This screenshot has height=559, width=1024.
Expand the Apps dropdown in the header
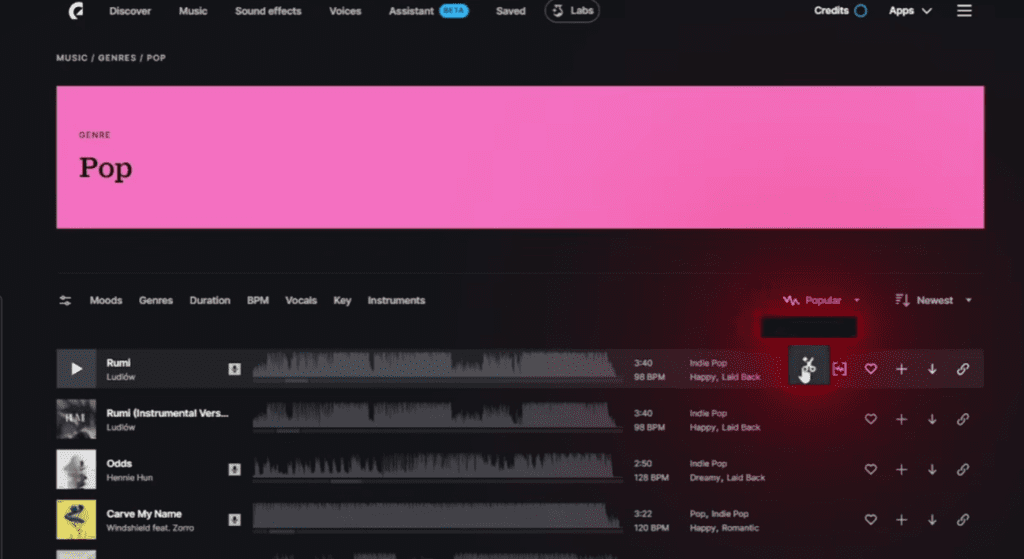910,11
